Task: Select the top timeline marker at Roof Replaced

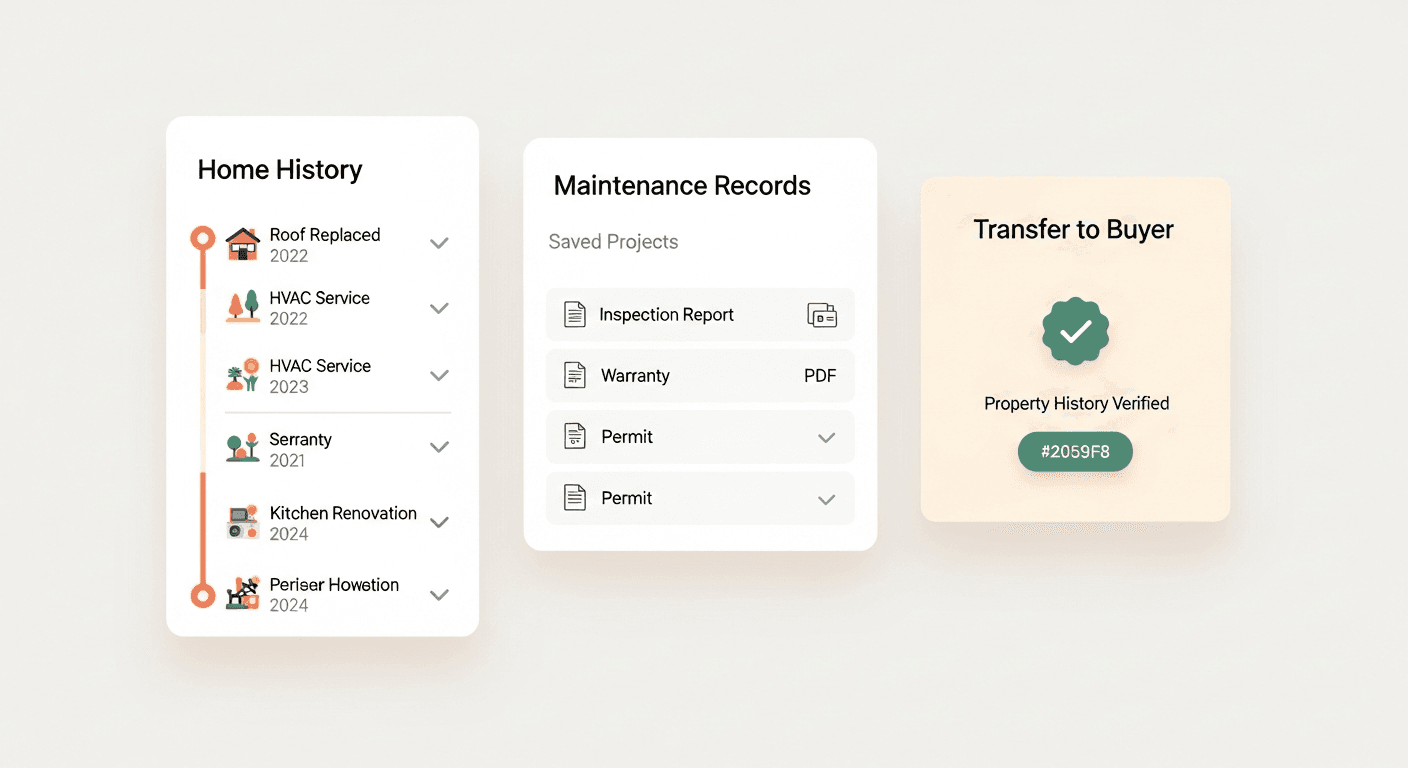Action: pos(203,239)
